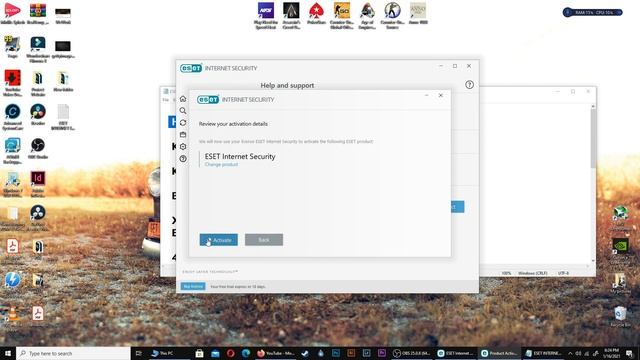The height and width of the screenshot is (360, 640).
Task: Open Computer scan magnifier icon in sidebar
Action: [x=183, y=111]
